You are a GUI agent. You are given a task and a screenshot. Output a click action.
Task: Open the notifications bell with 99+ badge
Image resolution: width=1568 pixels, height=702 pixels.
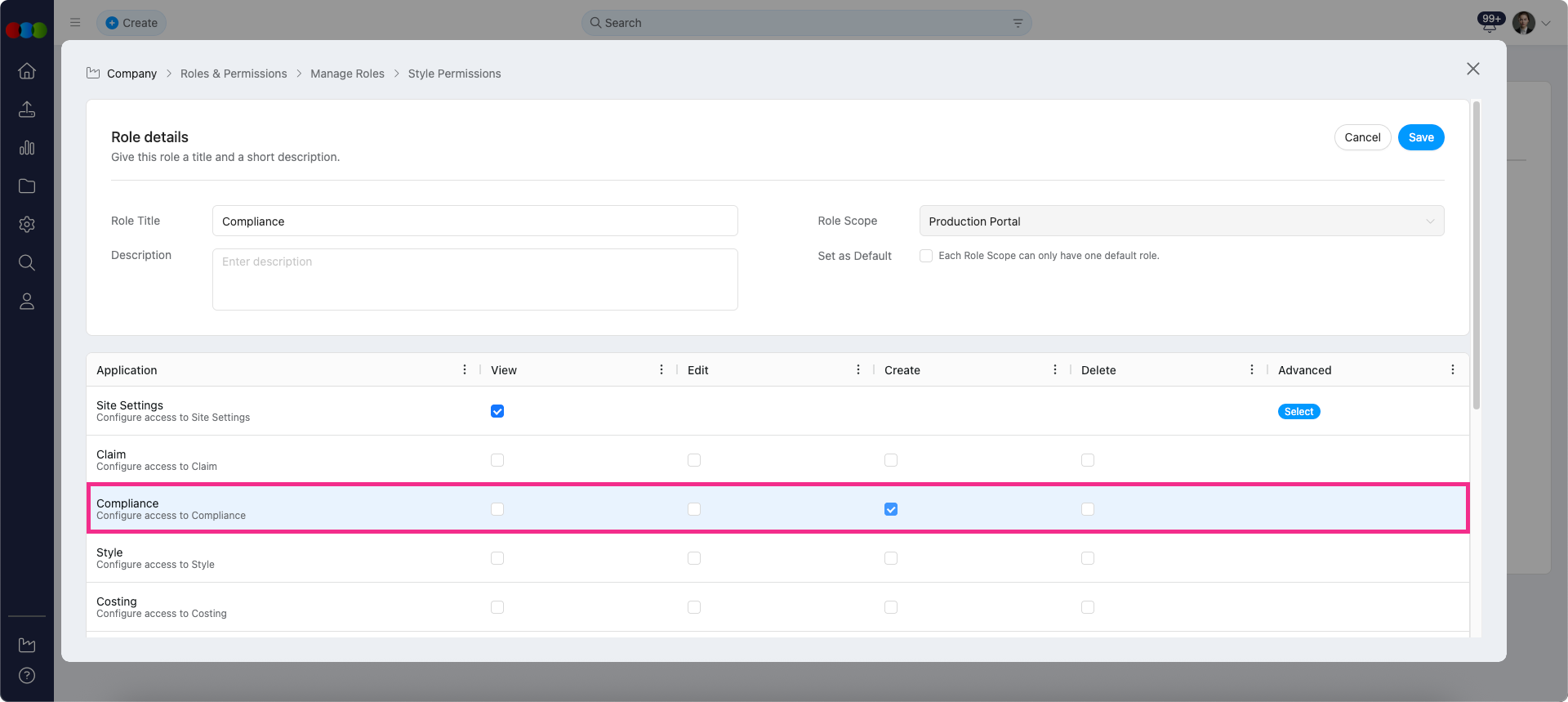pyautogui.click(x=1490, y=24)
